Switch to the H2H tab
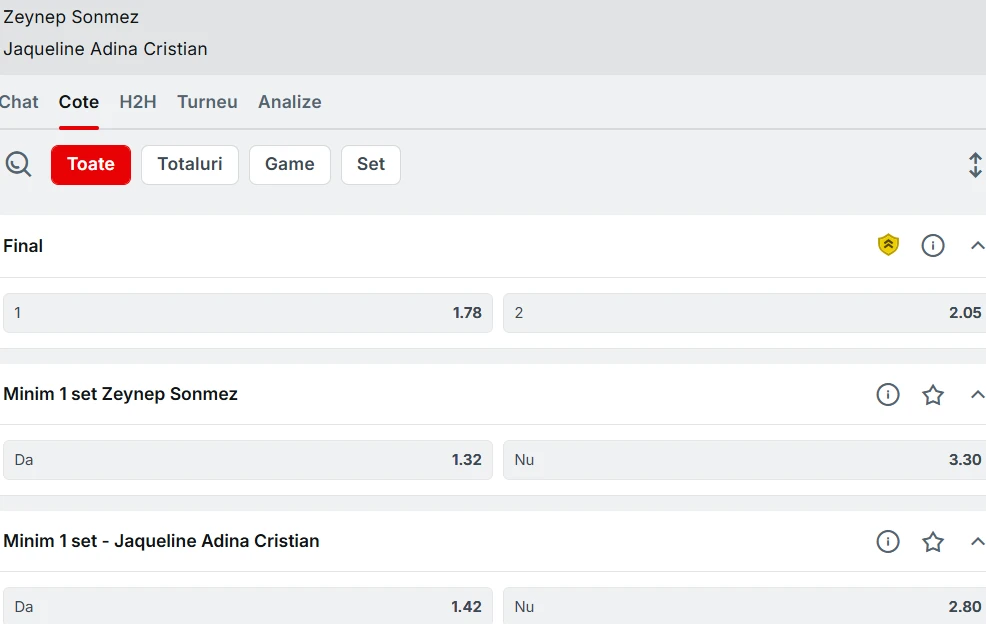 (138, 102)
